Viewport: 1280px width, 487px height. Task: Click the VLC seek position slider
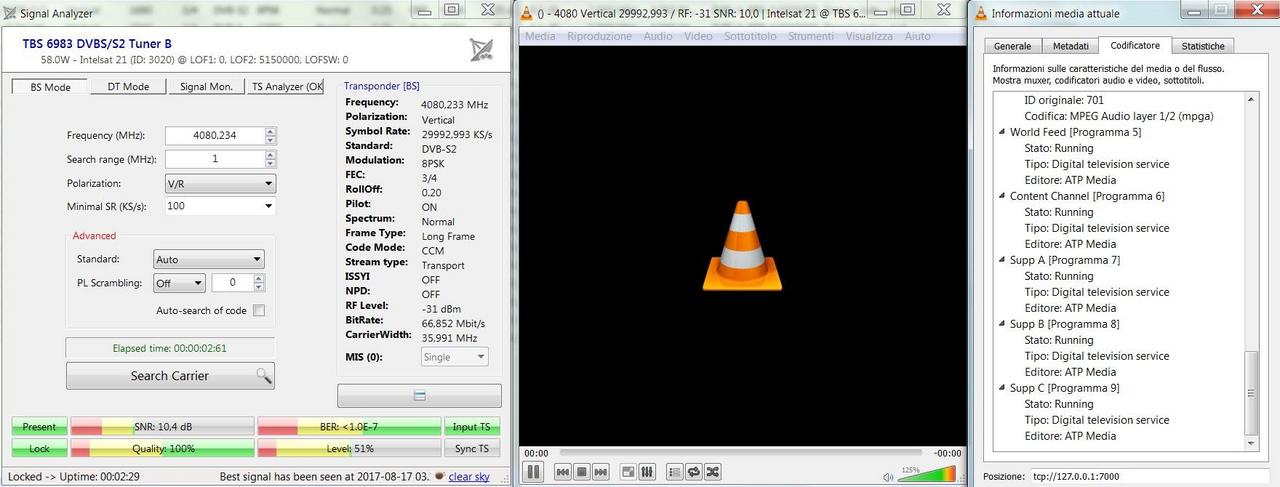point(741,453)
